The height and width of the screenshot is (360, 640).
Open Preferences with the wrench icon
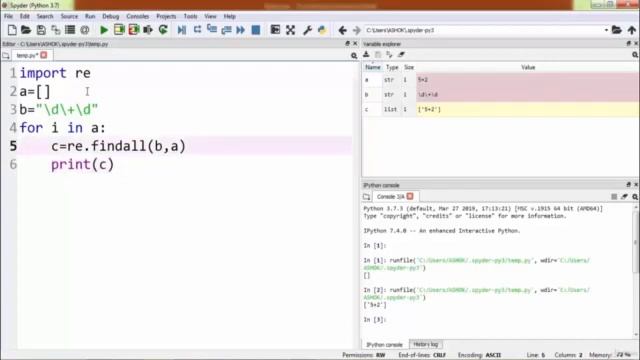tap(307, 30)
